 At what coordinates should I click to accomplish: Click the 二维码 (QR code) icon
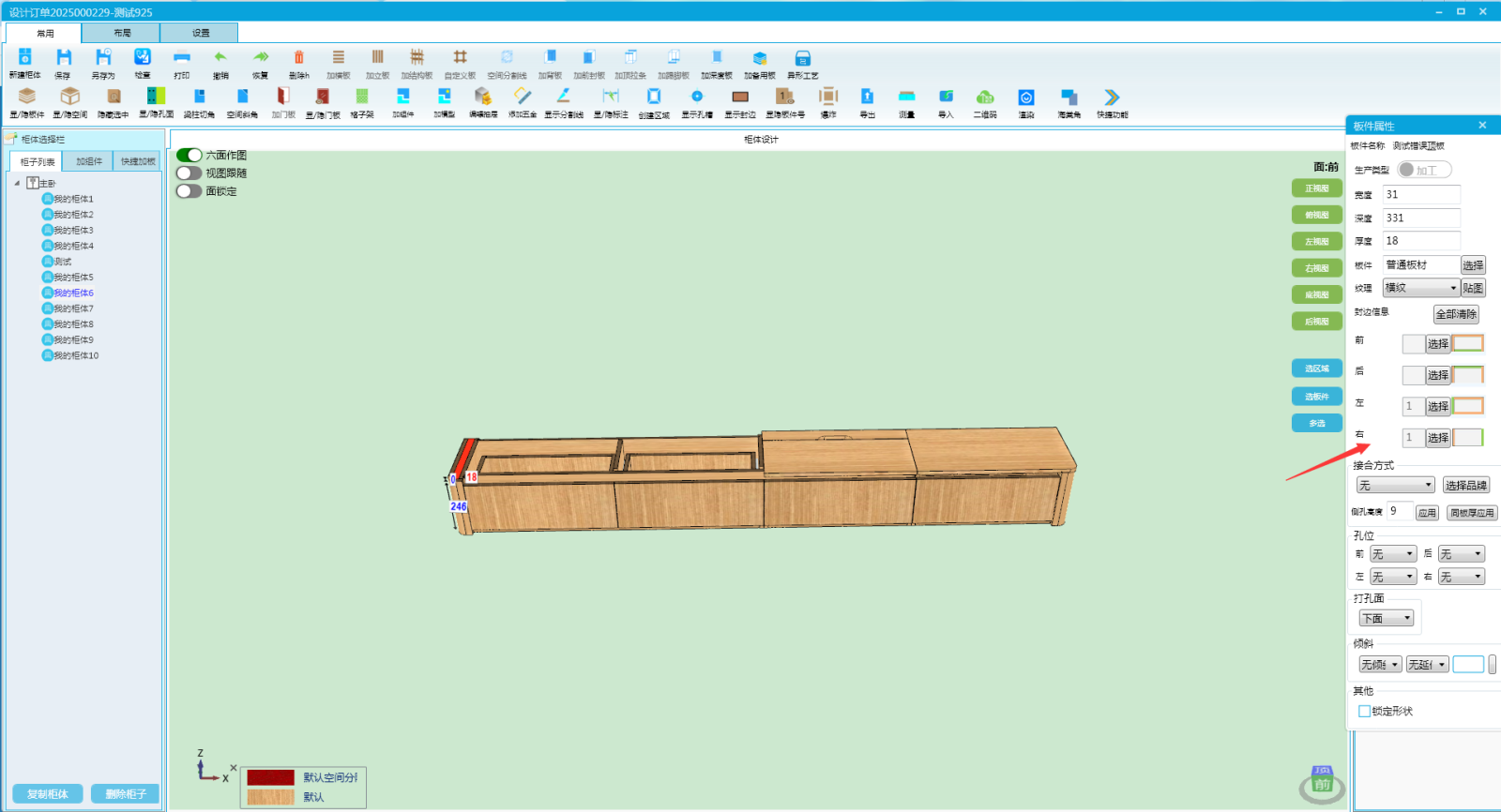985,98
